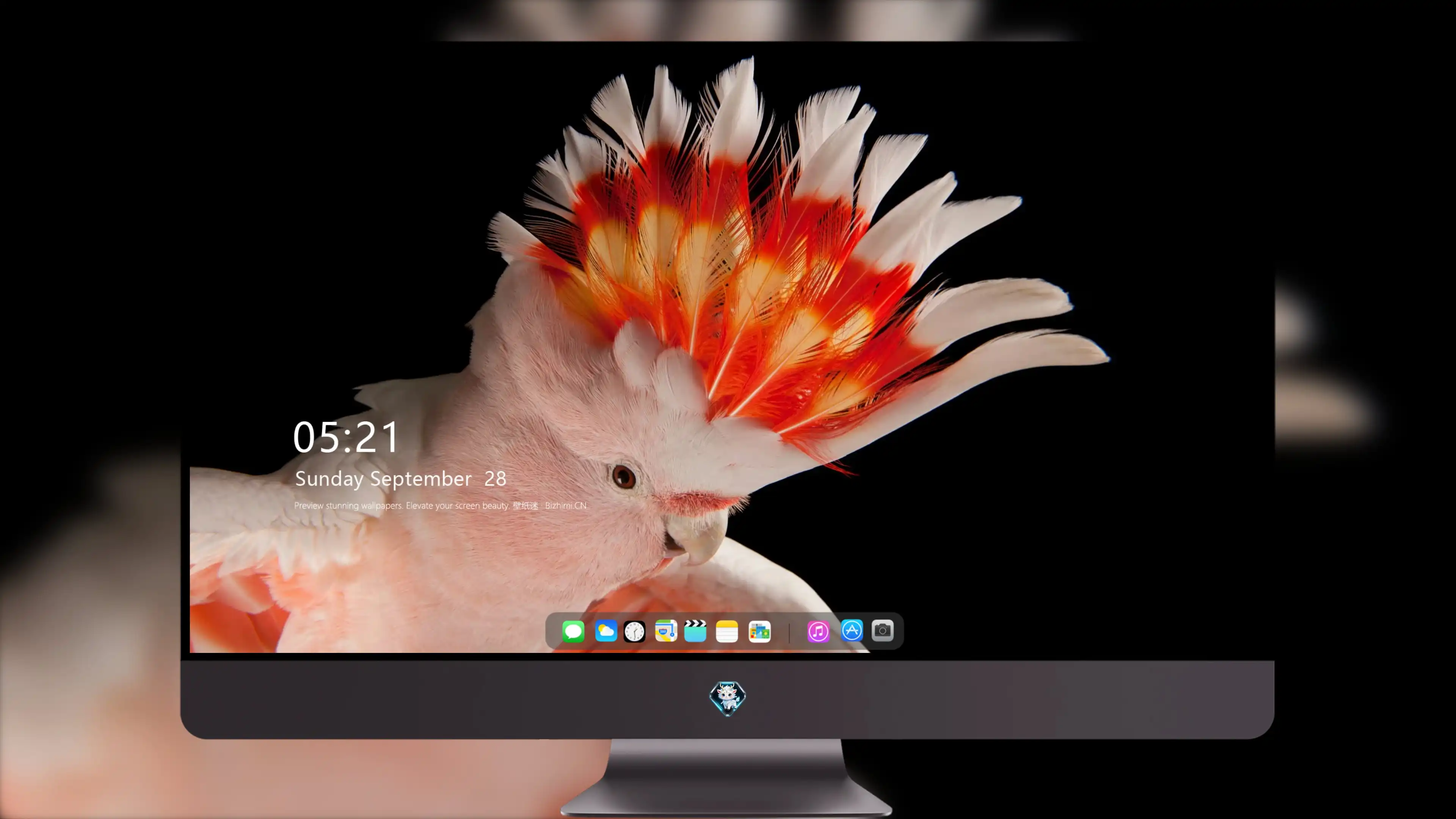The image size is (1456, 819).
Task: Click the "Preview stunning wallpapers" caption text
Action: point(440,505)
